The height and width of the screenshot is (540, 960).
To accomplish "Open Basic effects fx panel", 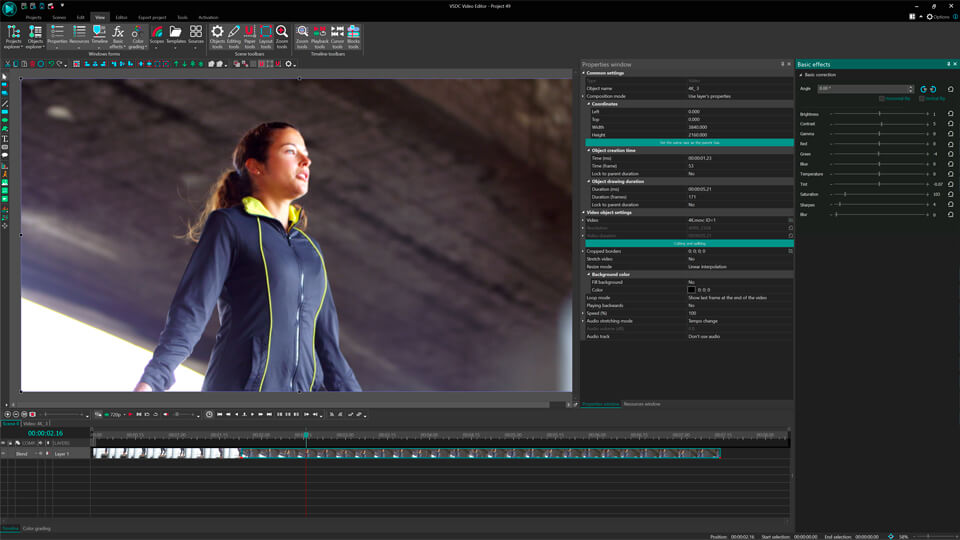I will [x=118, y=37].
